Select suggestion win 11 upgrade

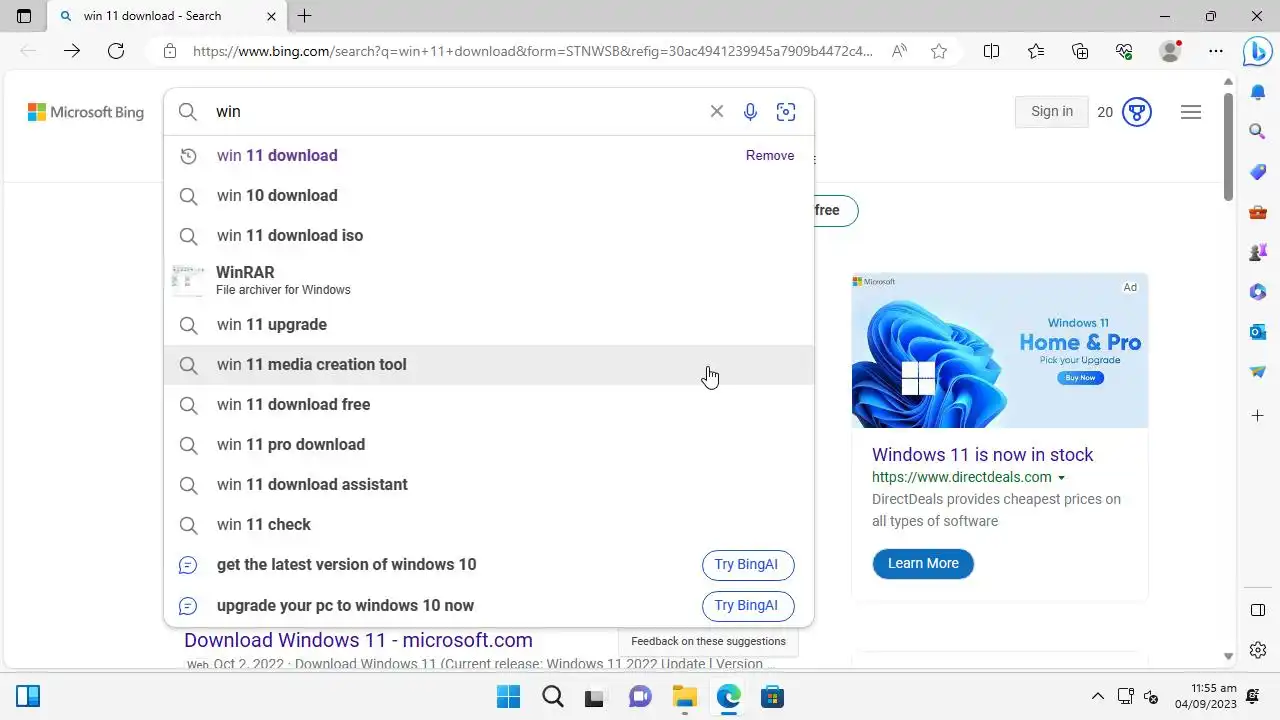[489, 324]
